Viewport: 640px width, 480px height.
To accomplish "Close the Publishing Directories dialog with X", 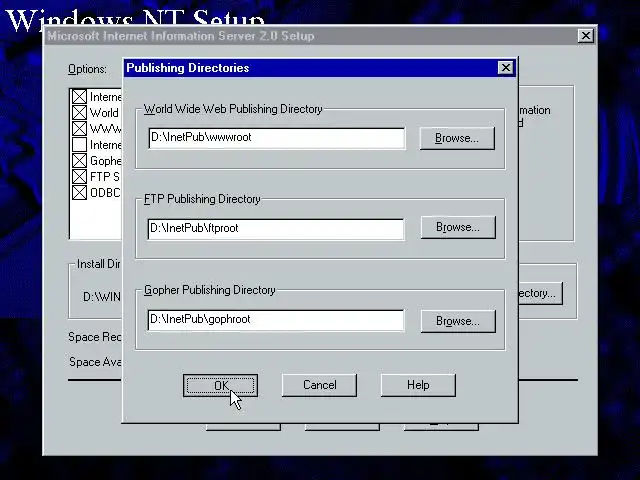I will [x=506, y=68].
